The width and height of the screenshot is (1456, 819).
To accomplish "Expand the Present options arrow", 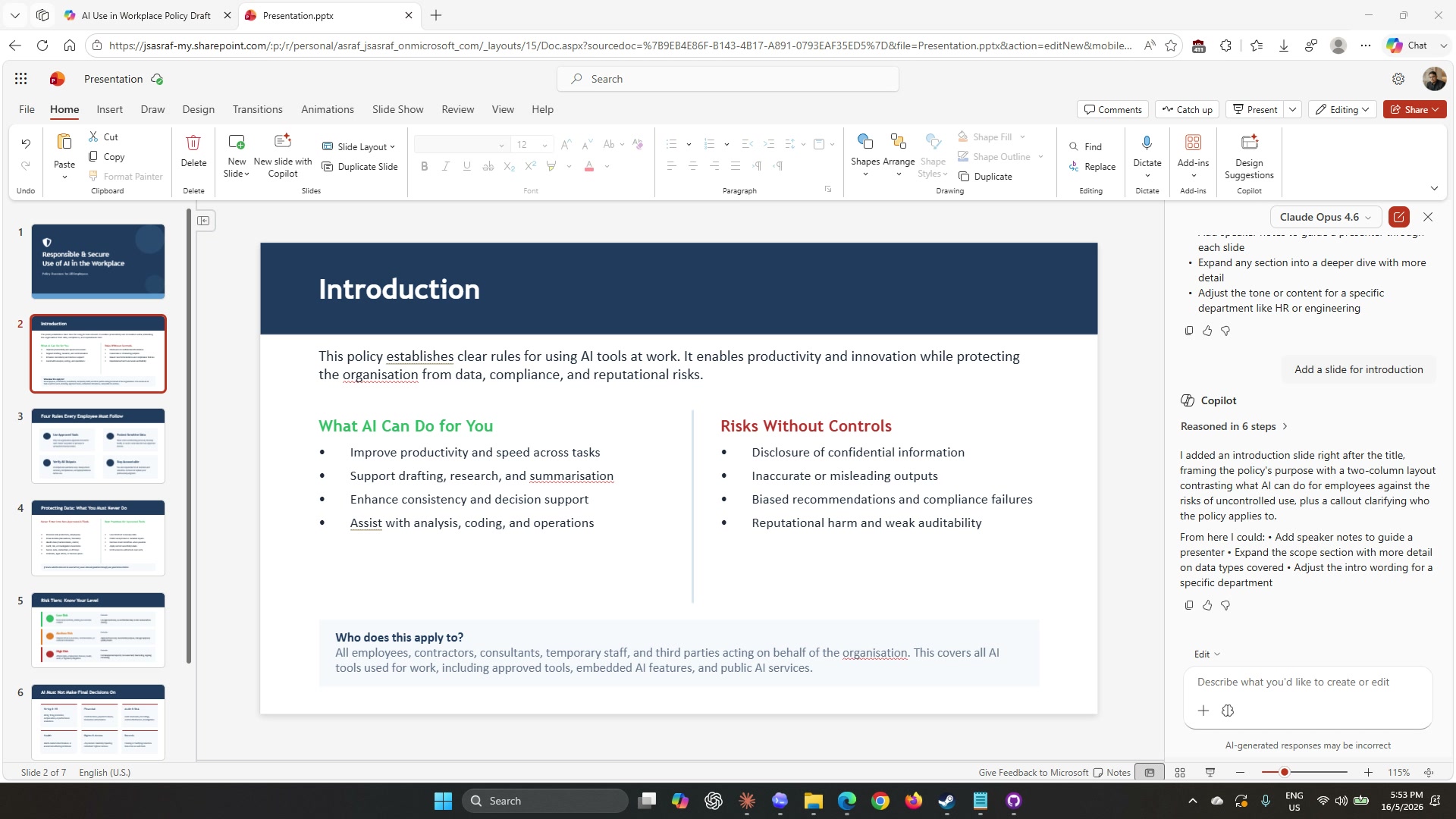I will (1293, 109).
